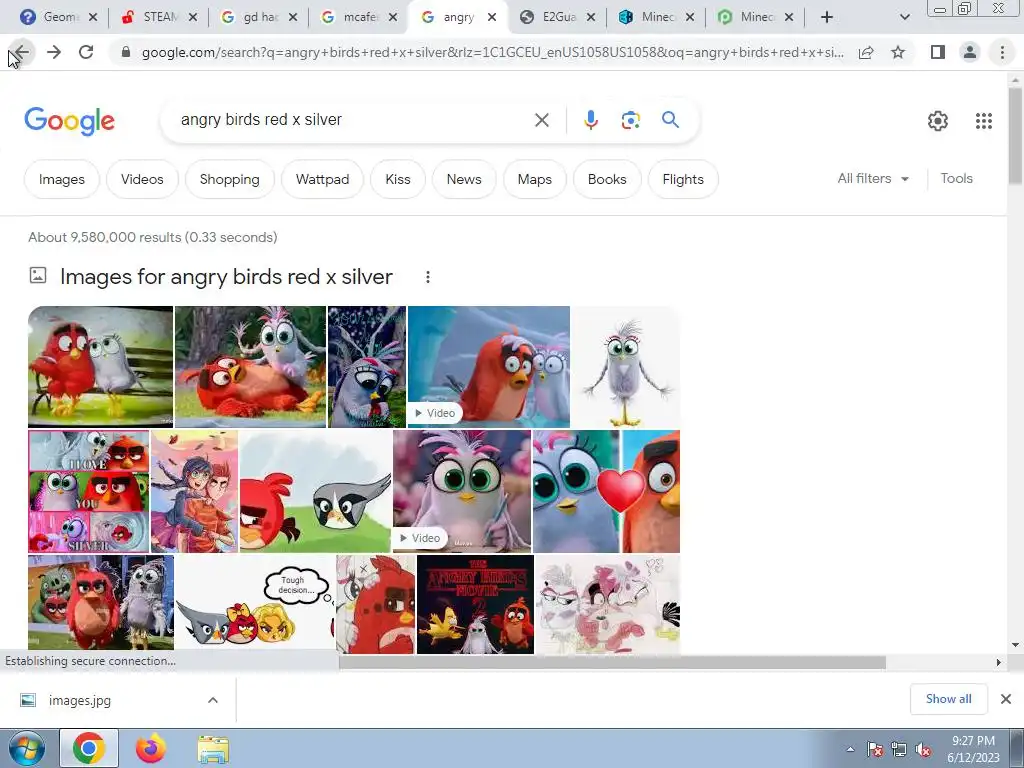Click the vertical scrollbar thumb
Image resolution: width=1024 pixels, height=768 pixels.
click(1015, 136)
